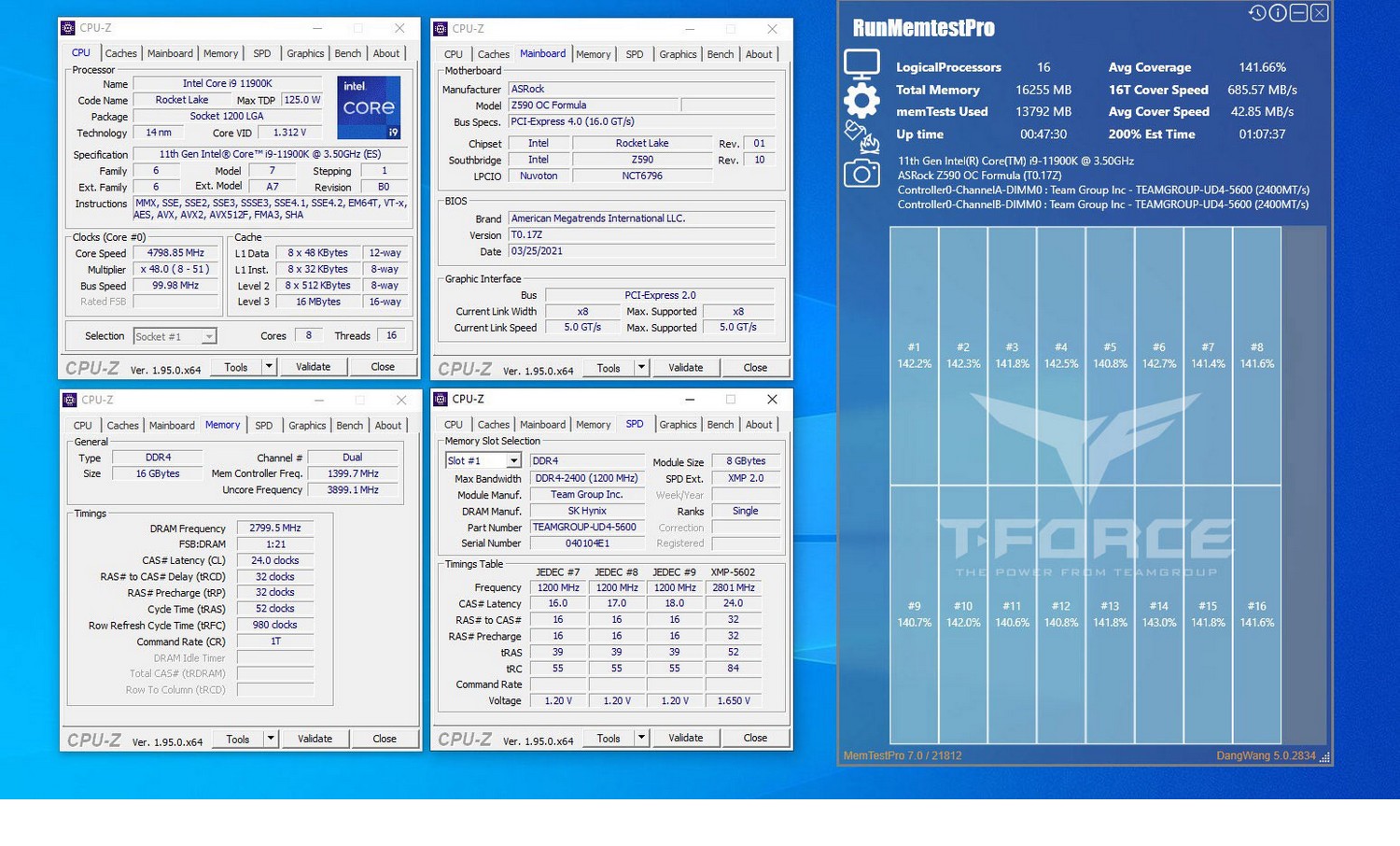Select memory test tile #8 at 141.6%
The width and height of the screenshot is (1400, 846).
click(x=1257, y=356)
